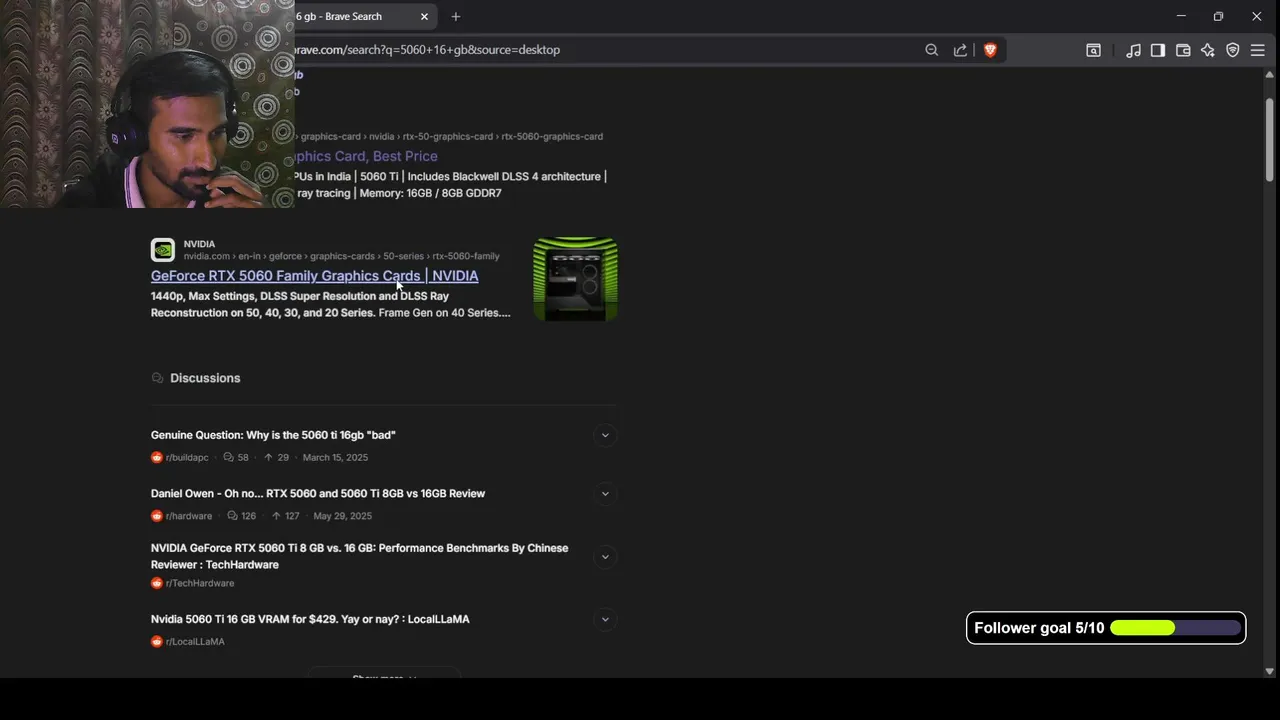Click the Reddit icon beside r/buildapc
Image resolution: width=1280 pixels, height=720 pixels.
(x=157, y=458)
